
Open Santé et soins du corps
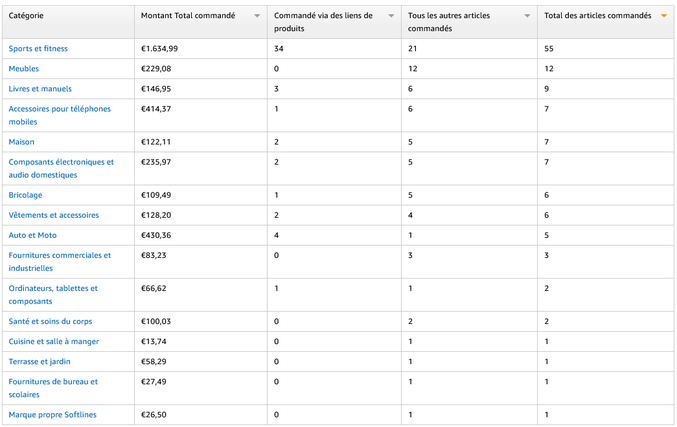tap(52, 321)
